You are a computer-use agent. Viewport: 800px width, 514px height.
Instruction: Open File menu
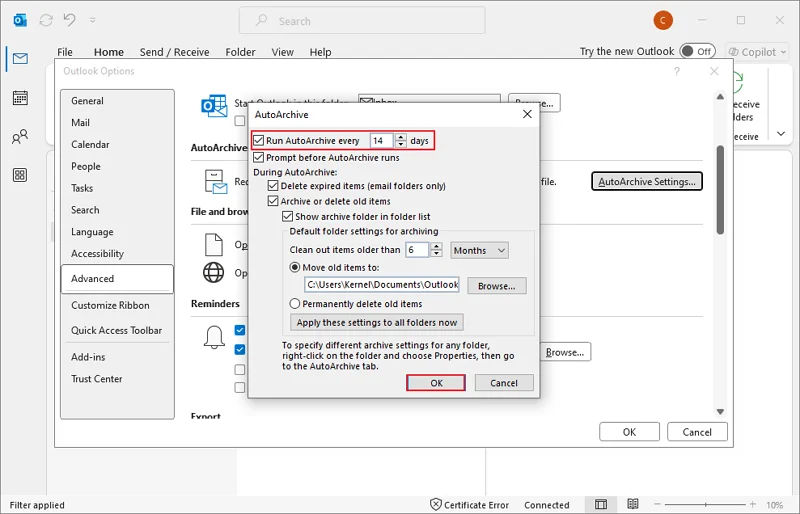point(65,52)
